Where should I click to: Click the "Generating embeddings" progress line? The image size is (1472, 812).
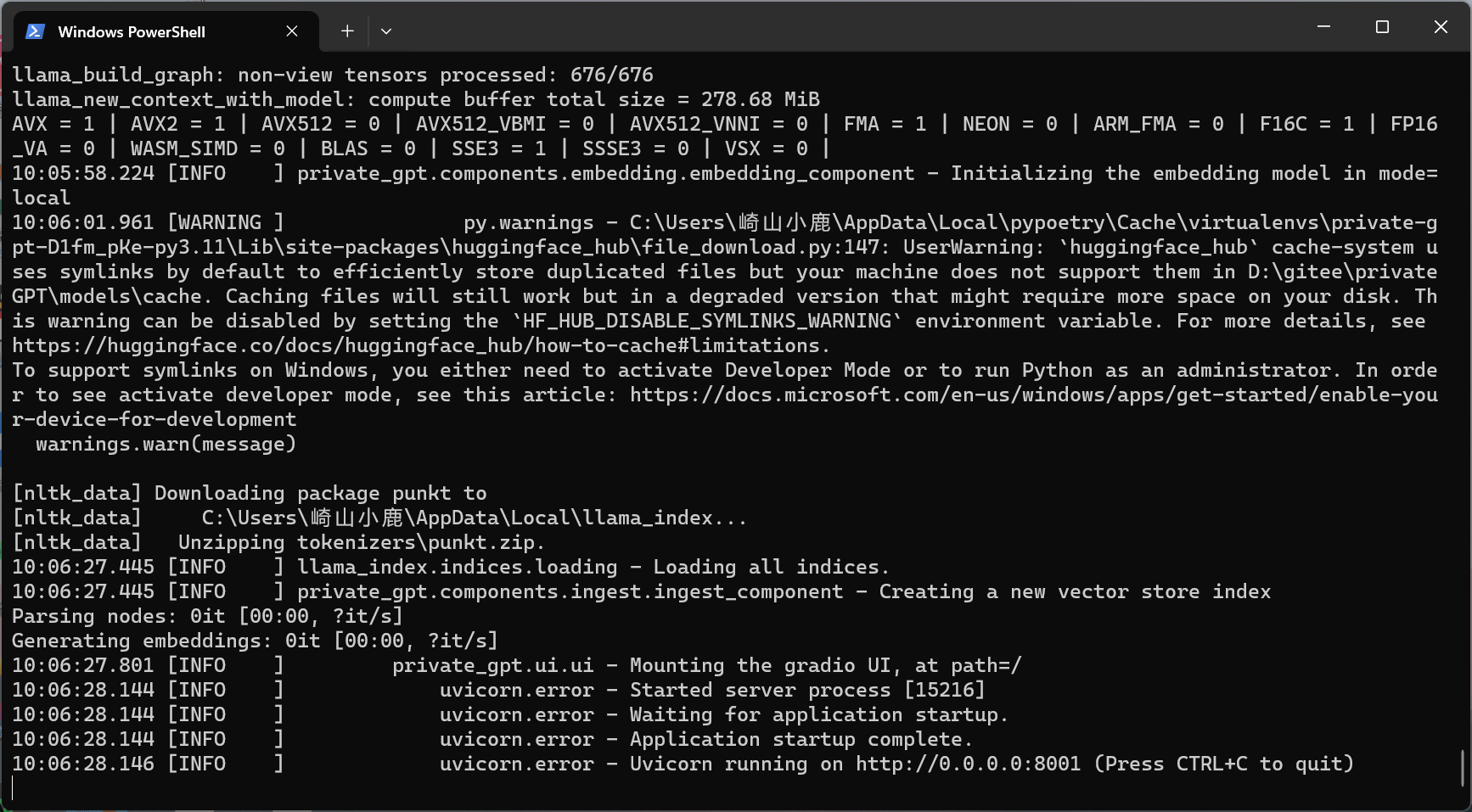click(255, 641)
